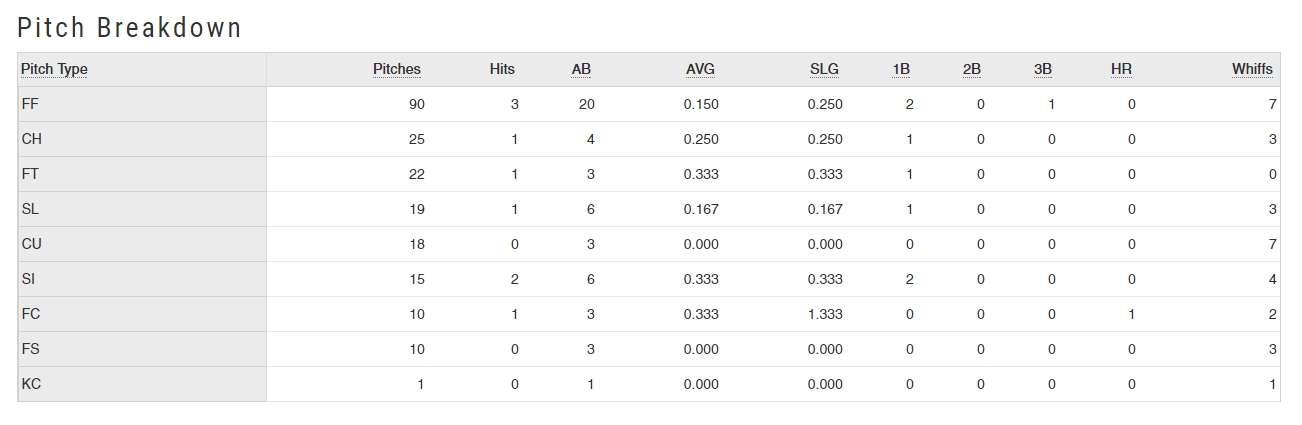Sort rows by SLG column header
Image resolution: width=1302 pixels, height=425 pixels.
[824, 69]
